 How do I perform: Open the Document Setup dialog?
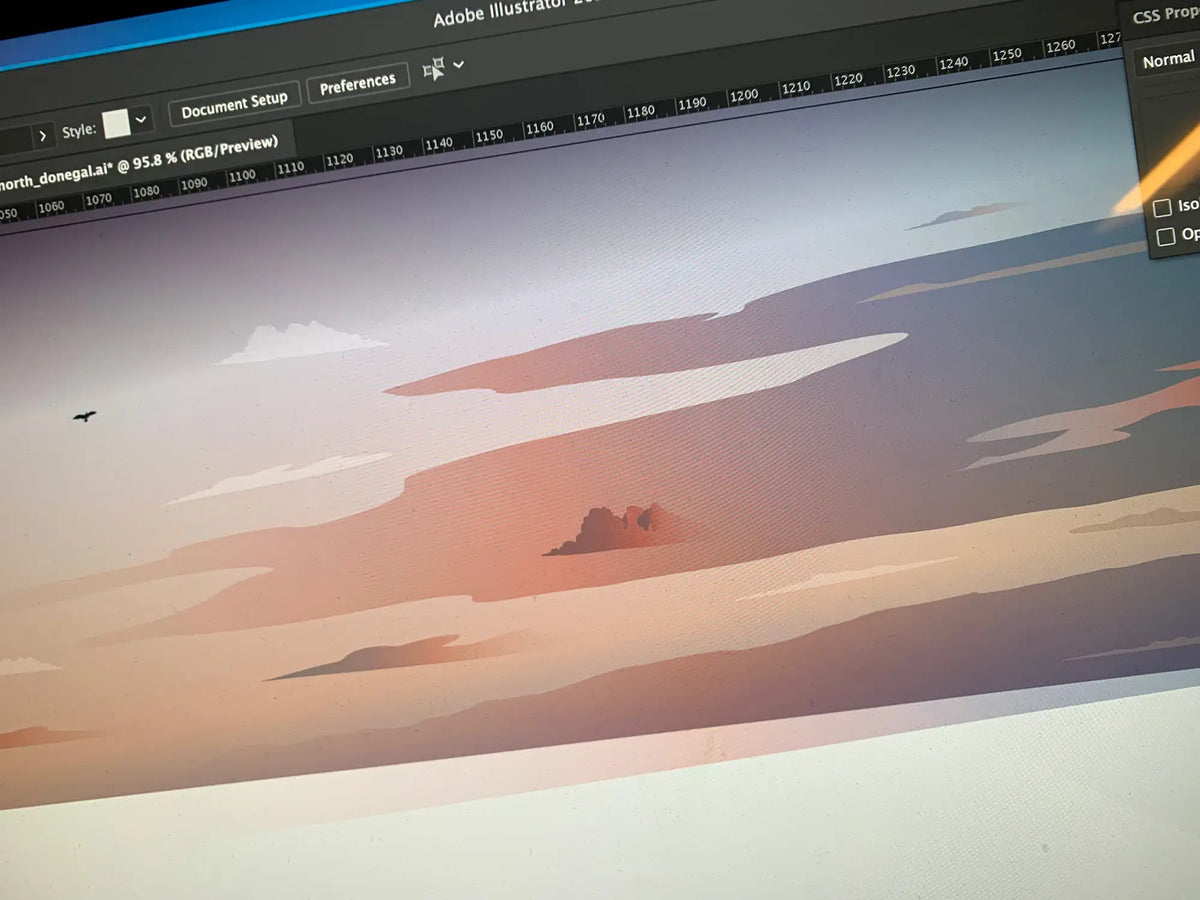click(234, 103)
